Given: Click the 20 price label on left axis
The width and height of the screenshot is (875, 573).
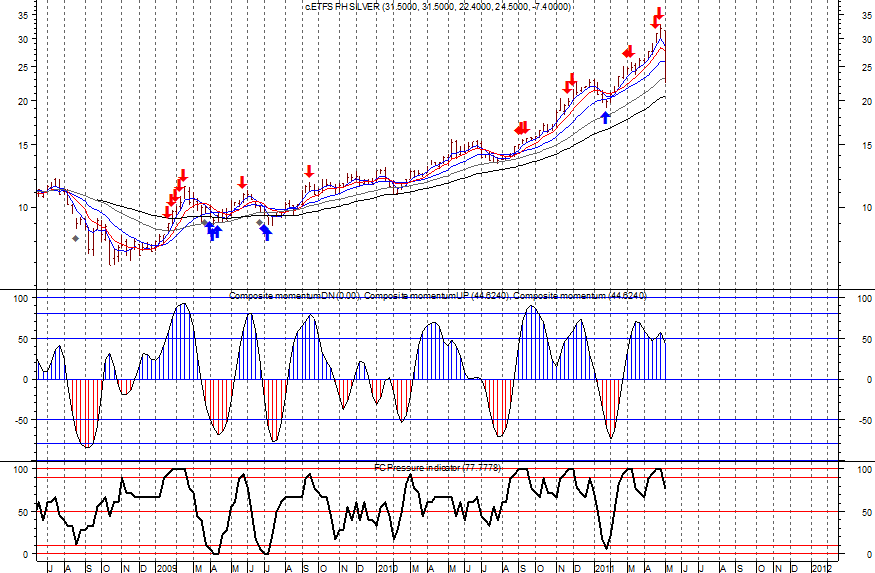Looking at the screenshot, I should coord(22,102).
